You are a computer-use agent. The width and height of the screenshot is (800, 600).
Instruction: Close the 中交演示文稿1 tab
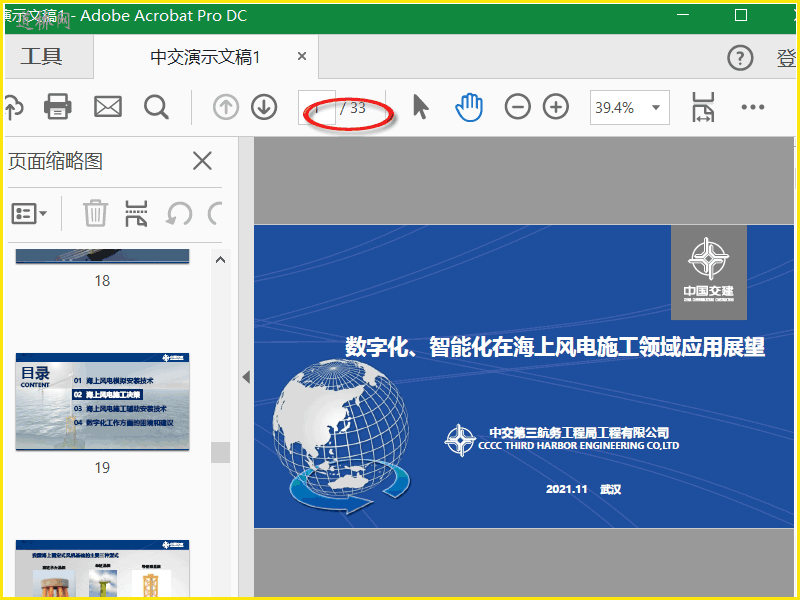click(x=302, y=56)
